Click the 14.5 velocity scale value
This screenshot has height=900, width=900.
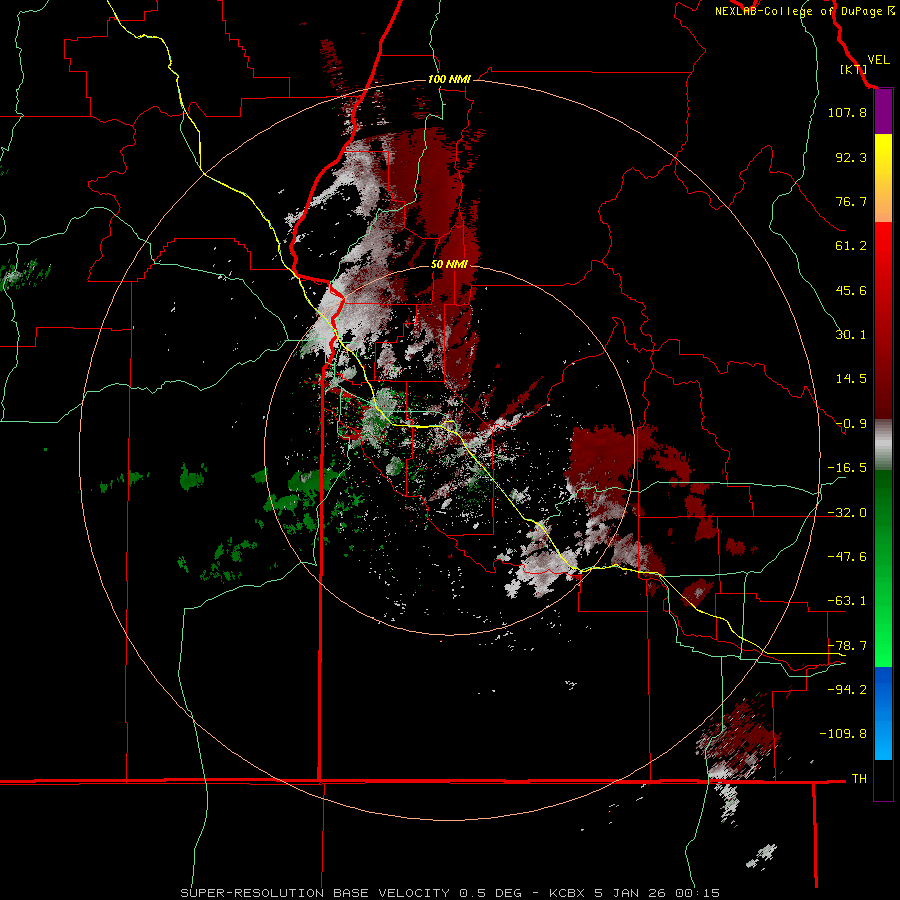tap(851, 379)
